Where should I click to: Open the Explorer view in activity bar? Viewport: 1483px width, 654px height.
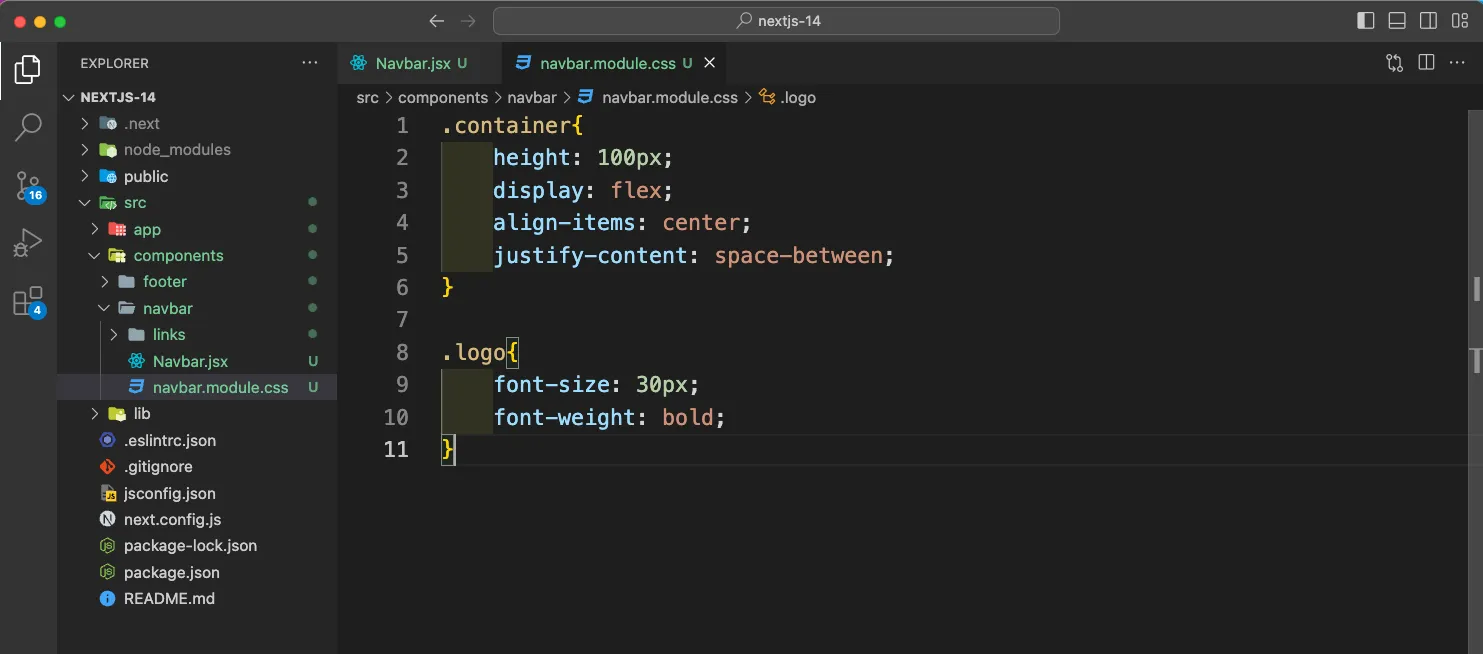(x=28, y=69)
